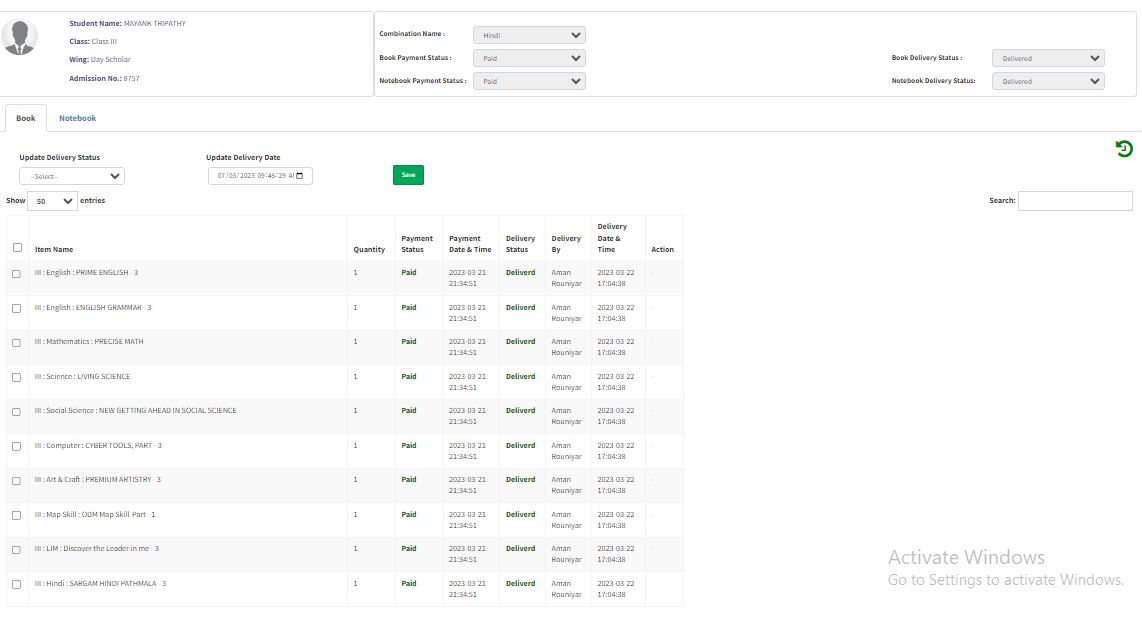Check the PRIME ENGLISH book row checkbox
This screenshot has width=1142, height=621.
pos(17,273)
